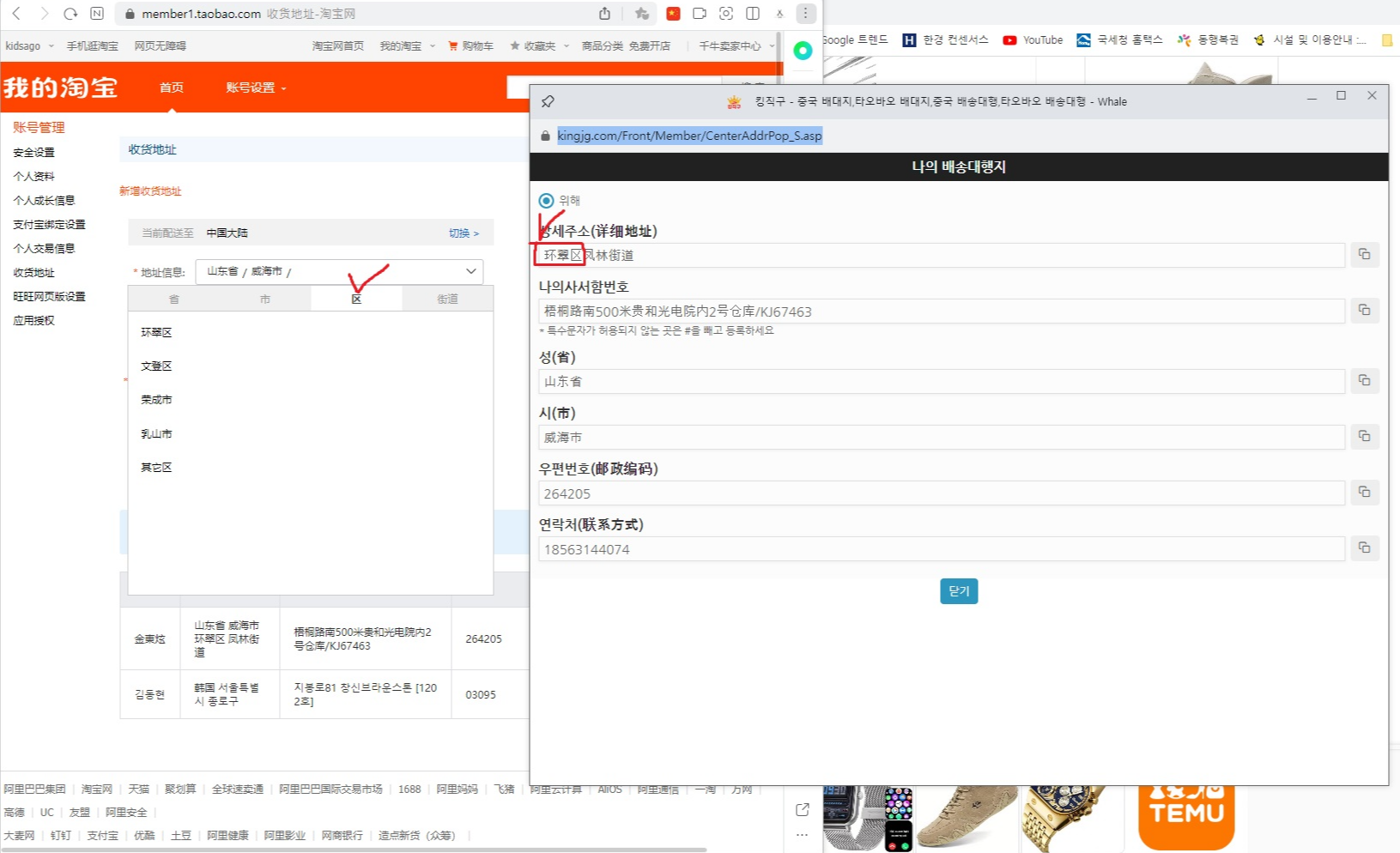This screenshot has width=1400, height=853.
Task: Copy the 시(市) field value
Action: tap(1364, 437)
